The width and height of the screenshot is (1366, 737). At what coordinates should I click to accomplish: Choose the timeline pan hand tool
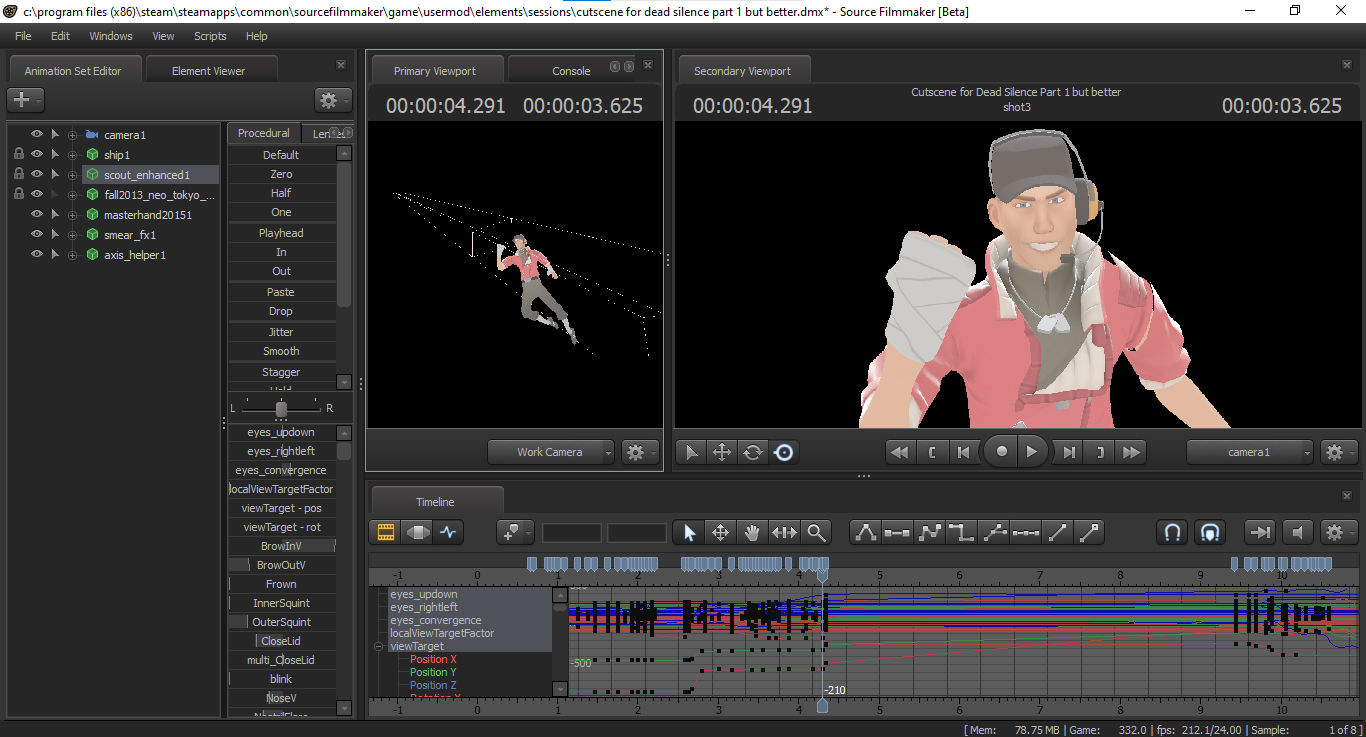pos(752,532)
